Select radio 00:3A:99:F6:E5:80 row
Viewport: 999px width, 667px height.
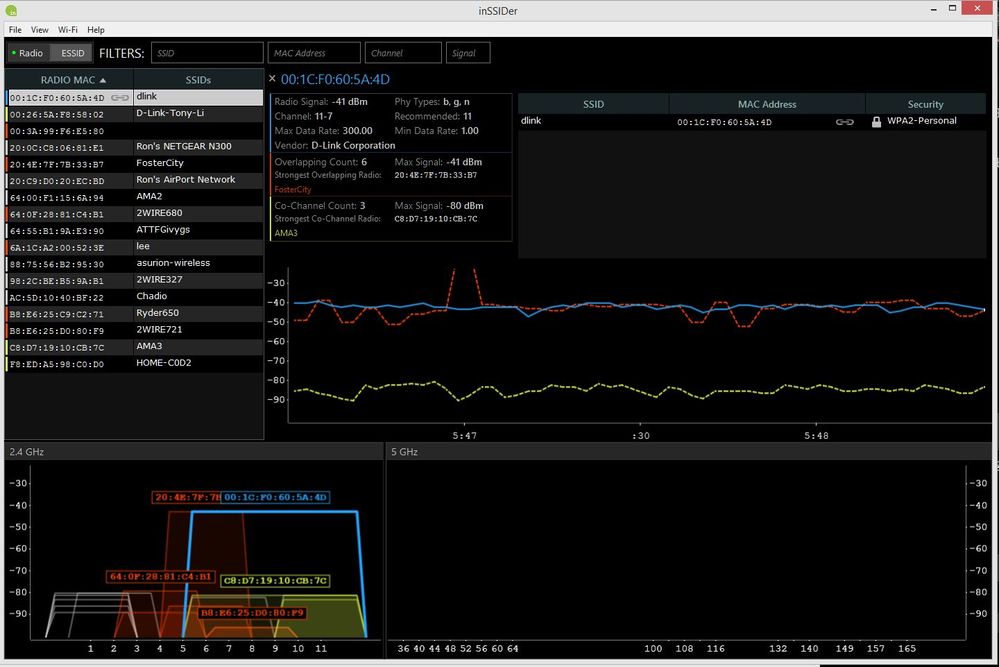click(134, 131)
